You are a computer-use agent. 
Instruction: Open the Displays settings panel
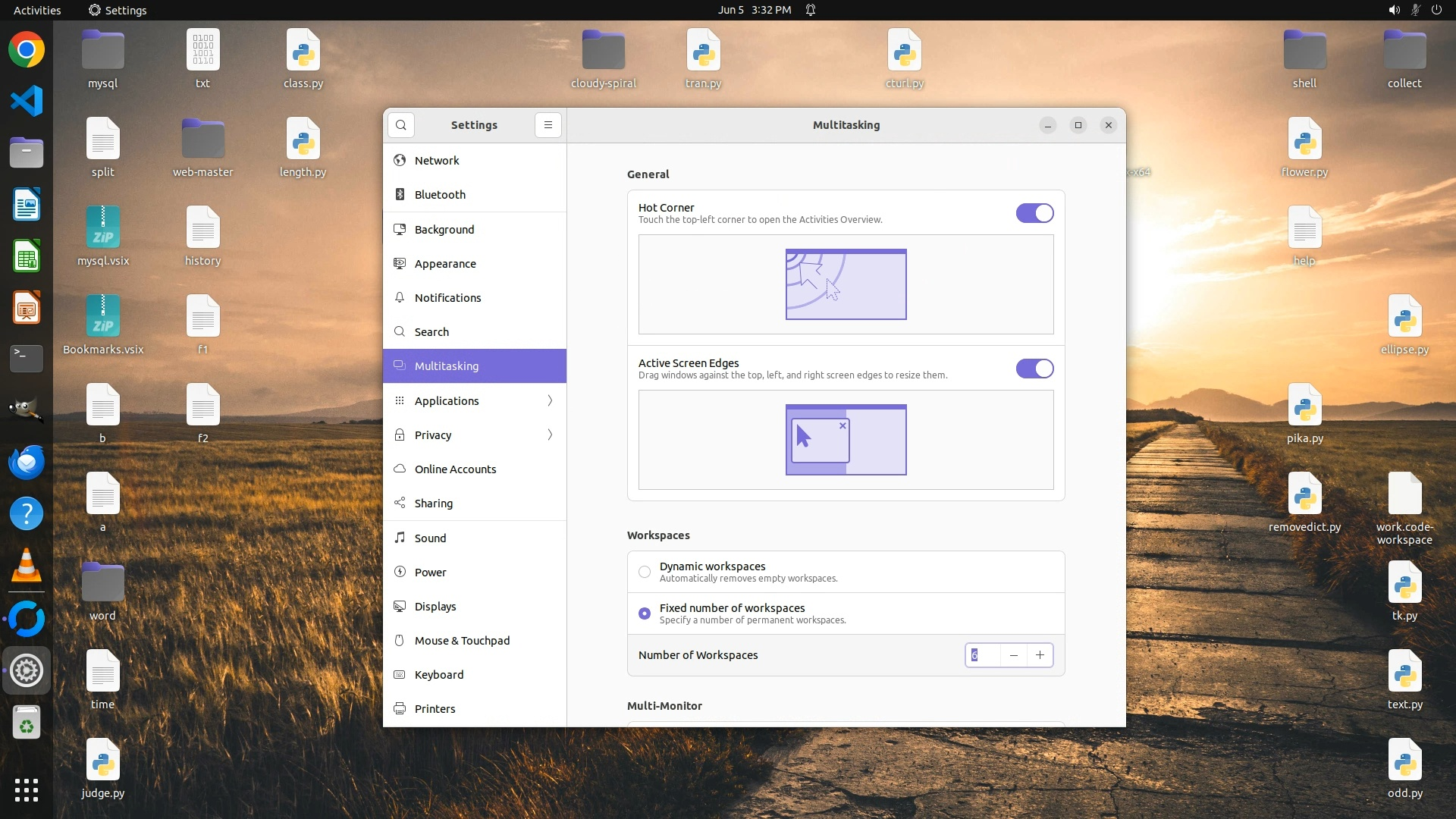[x=435, y=607]
